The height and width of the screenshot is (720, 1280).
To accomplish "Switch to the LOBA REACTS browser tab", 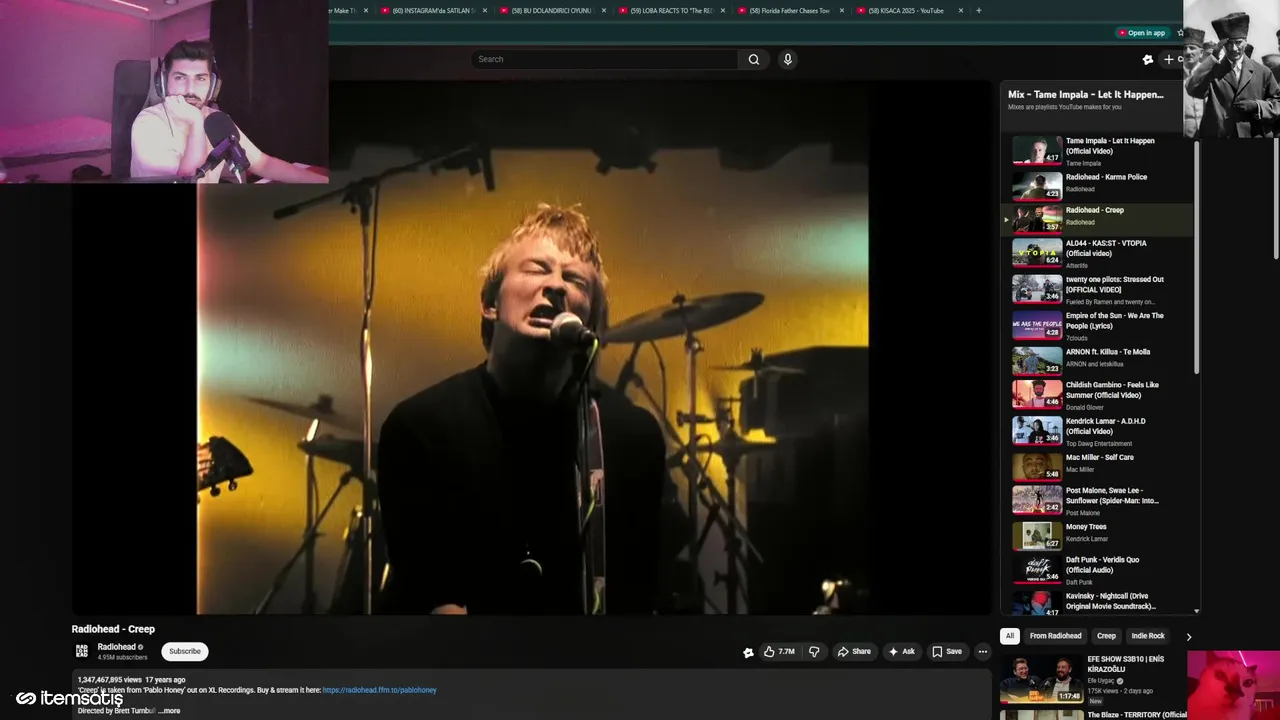I will pyautogui.click(x=671, y=10).
